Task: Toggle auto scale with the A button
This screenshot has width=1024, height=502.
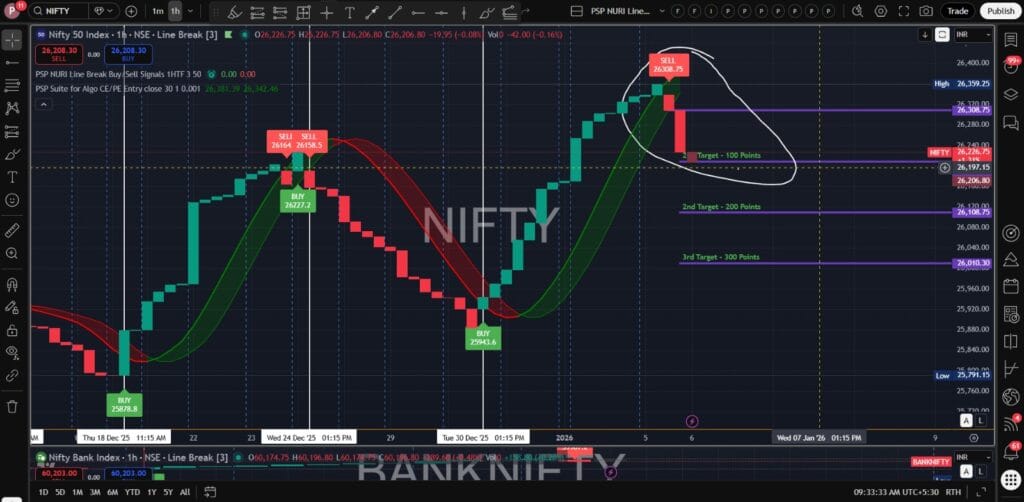Action: click(x=966, y=421)
